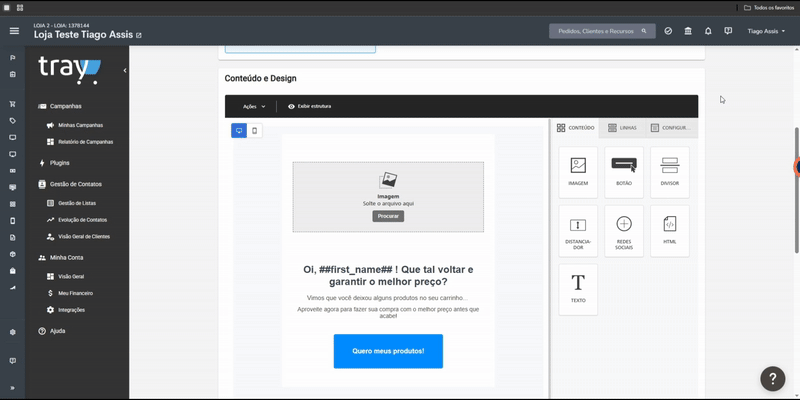Select paragraph Aproveite agora para fazer sua compra
800x400 pixels.
pyautogui.click(x=388, y=312)
